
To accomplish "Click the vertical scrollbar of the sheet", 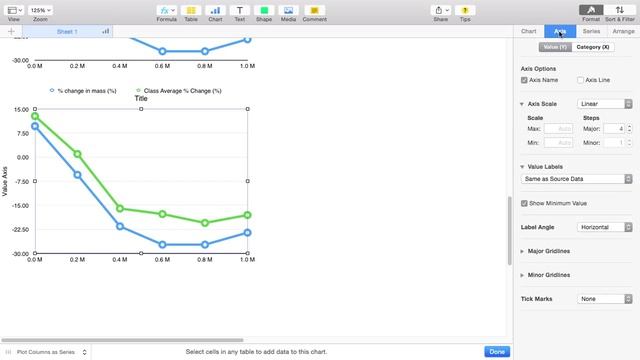I will [x=509, y=231].
